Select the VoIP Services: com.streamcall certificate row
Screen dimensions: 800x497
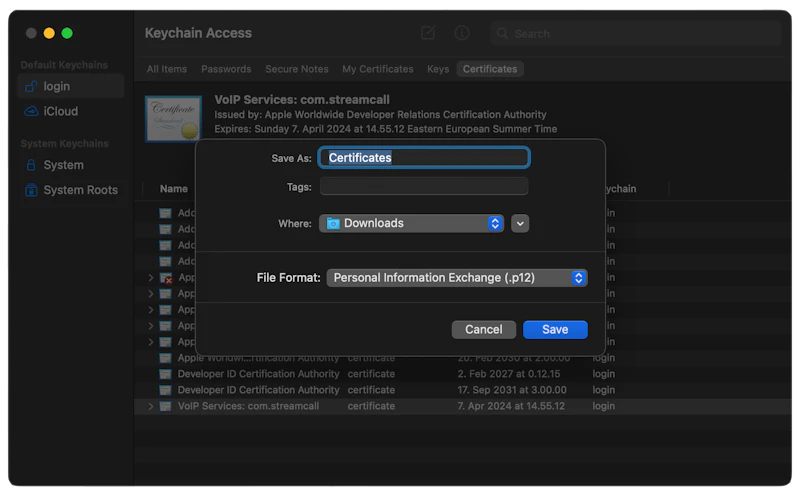pyautogui.click(x=462, y=406)
